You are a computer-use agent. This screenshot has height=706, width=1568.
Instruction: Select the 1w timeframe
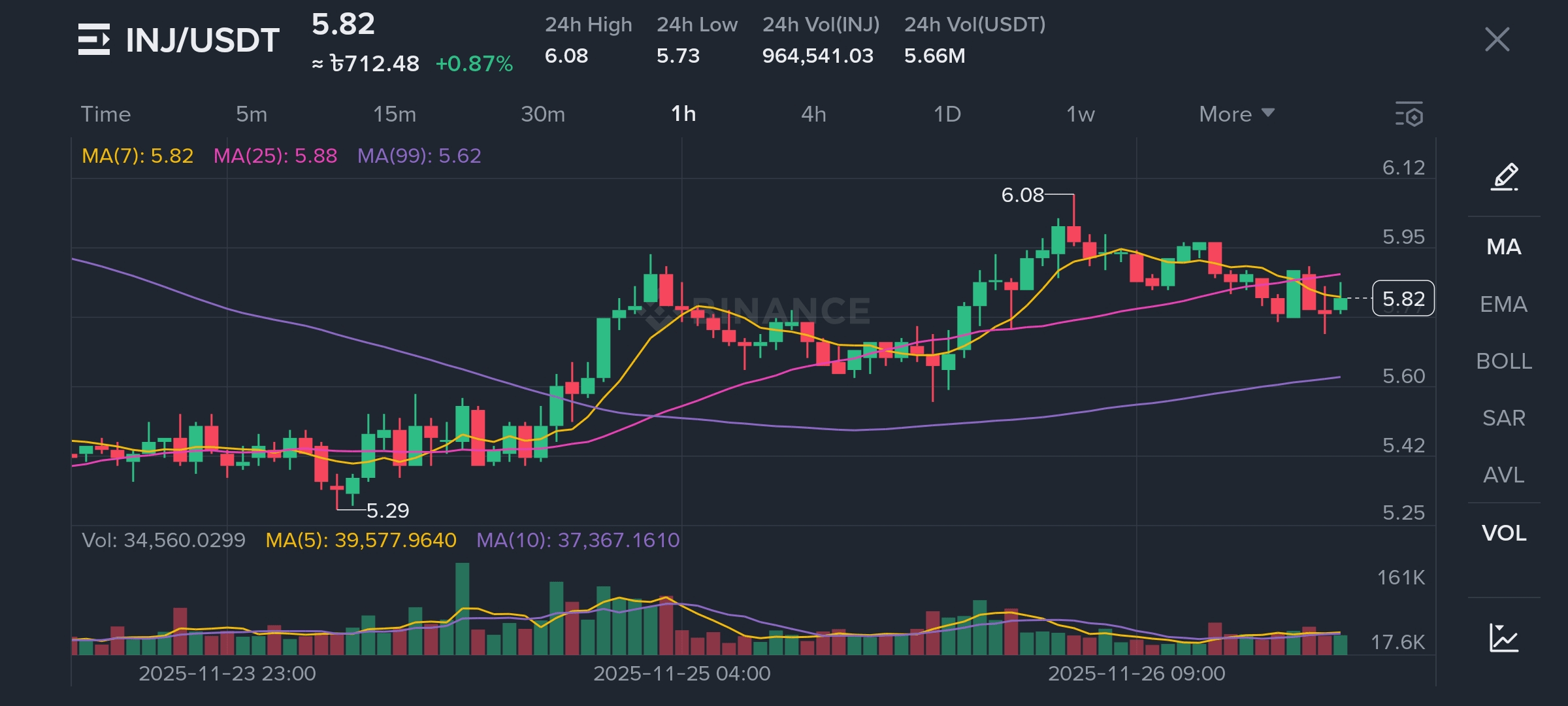[1080, 114]
